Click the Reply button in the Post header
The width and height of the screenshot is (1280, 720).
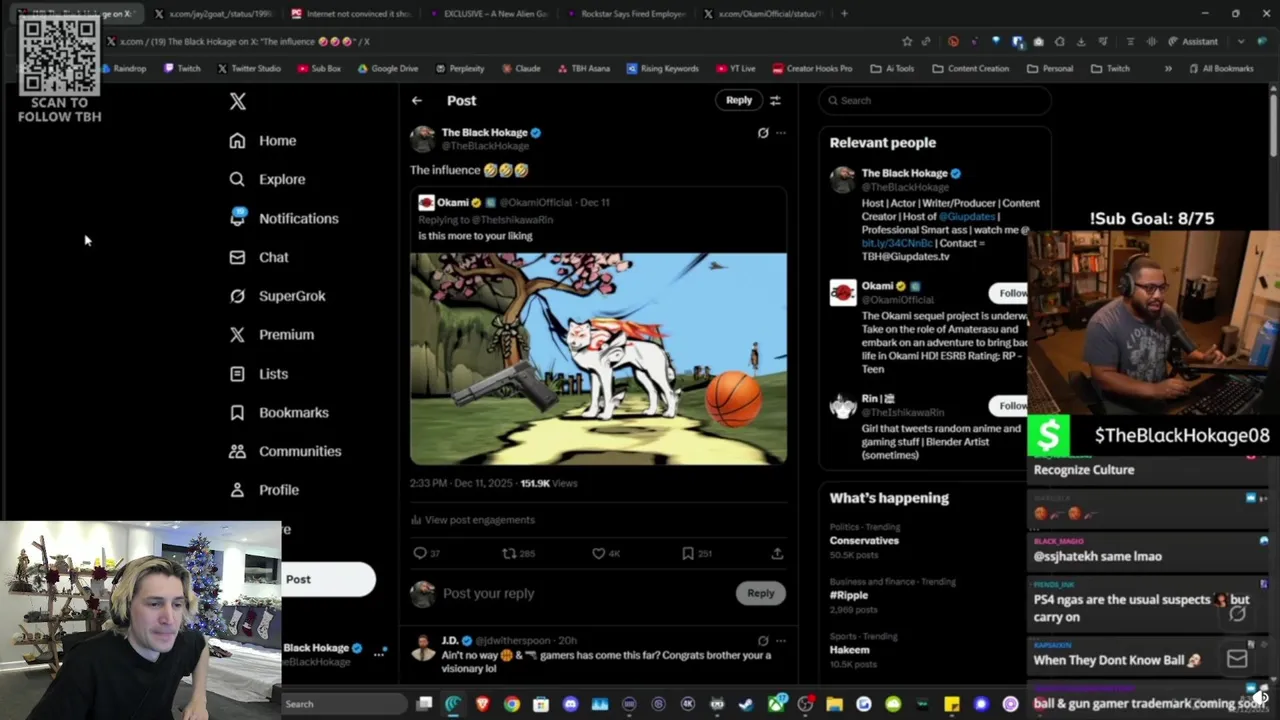(739, 100)
